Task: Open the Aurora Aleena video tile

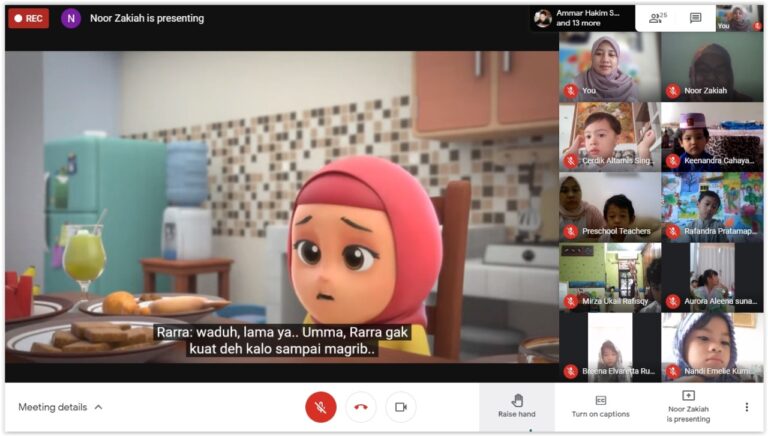Action: [x=711, y=277]
